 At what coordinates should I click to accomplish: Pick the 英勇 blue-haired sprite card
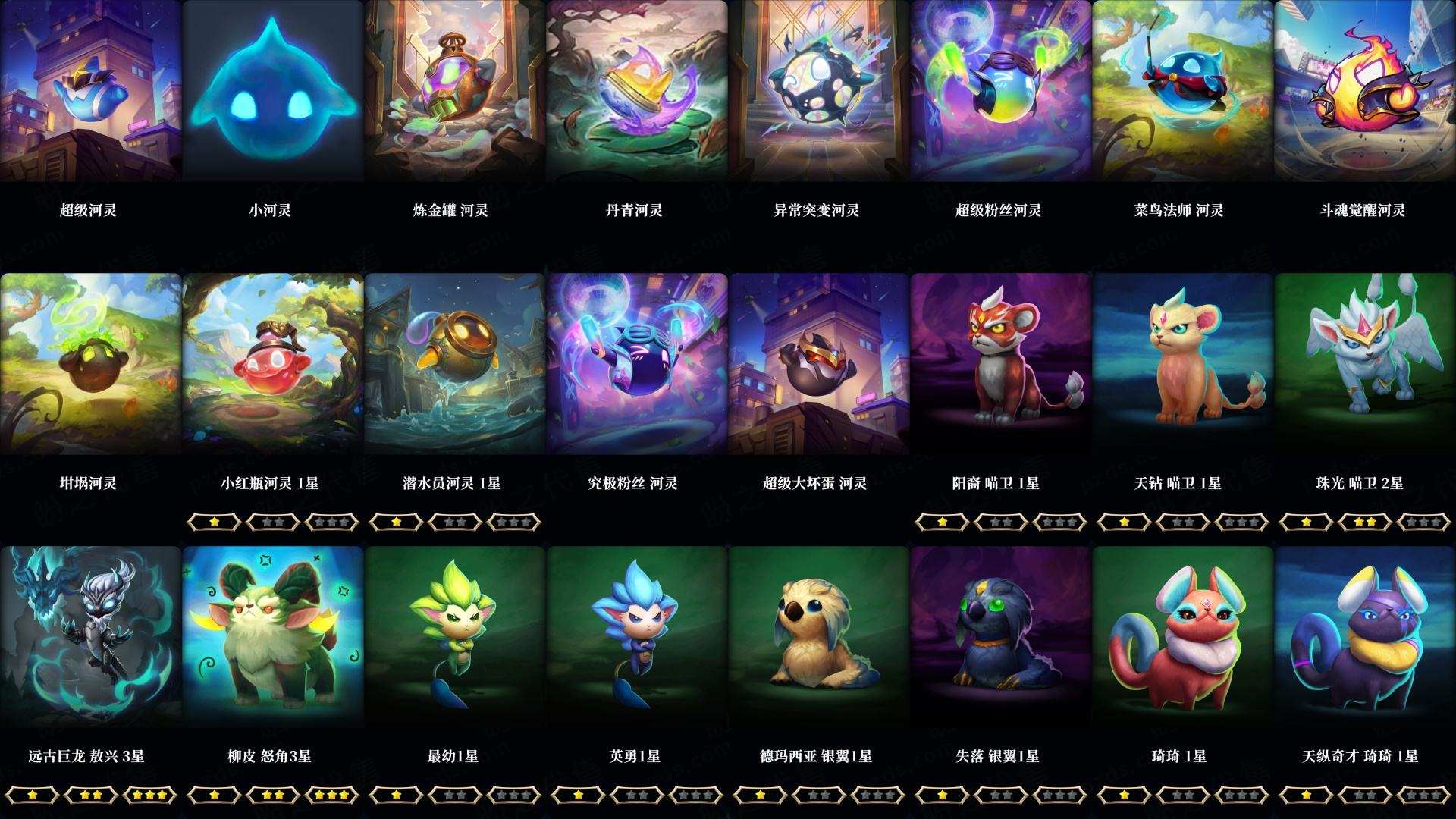pos(637,637)
